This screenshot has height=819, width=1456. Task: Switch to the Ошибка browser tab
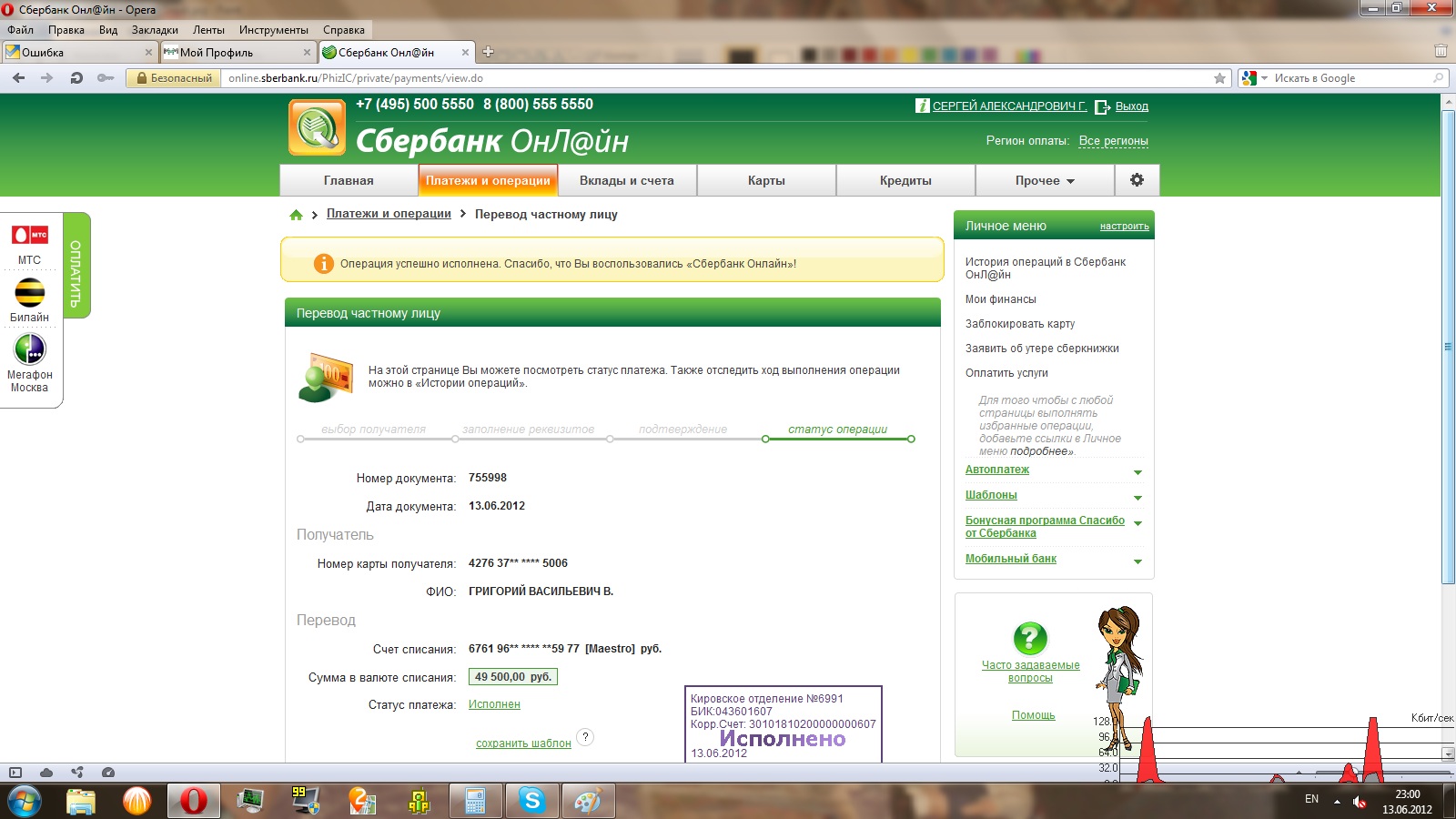pyautogui.click(x=80, y=52)
